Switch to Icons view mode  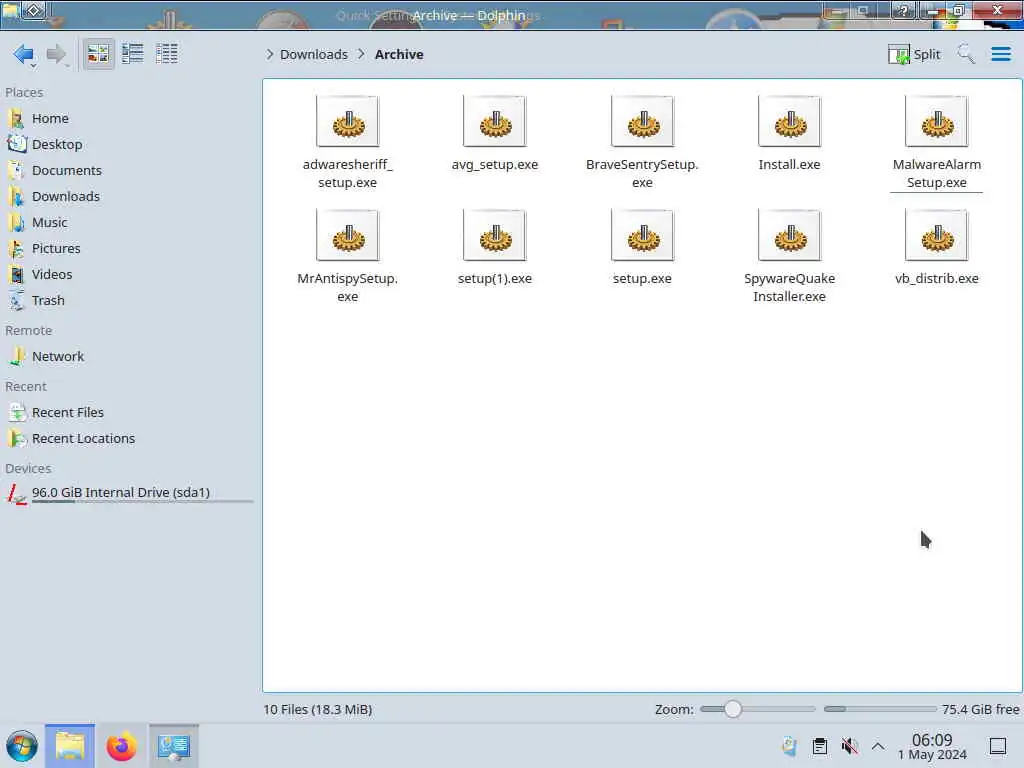pyautogui.click(x=98, y=54)
